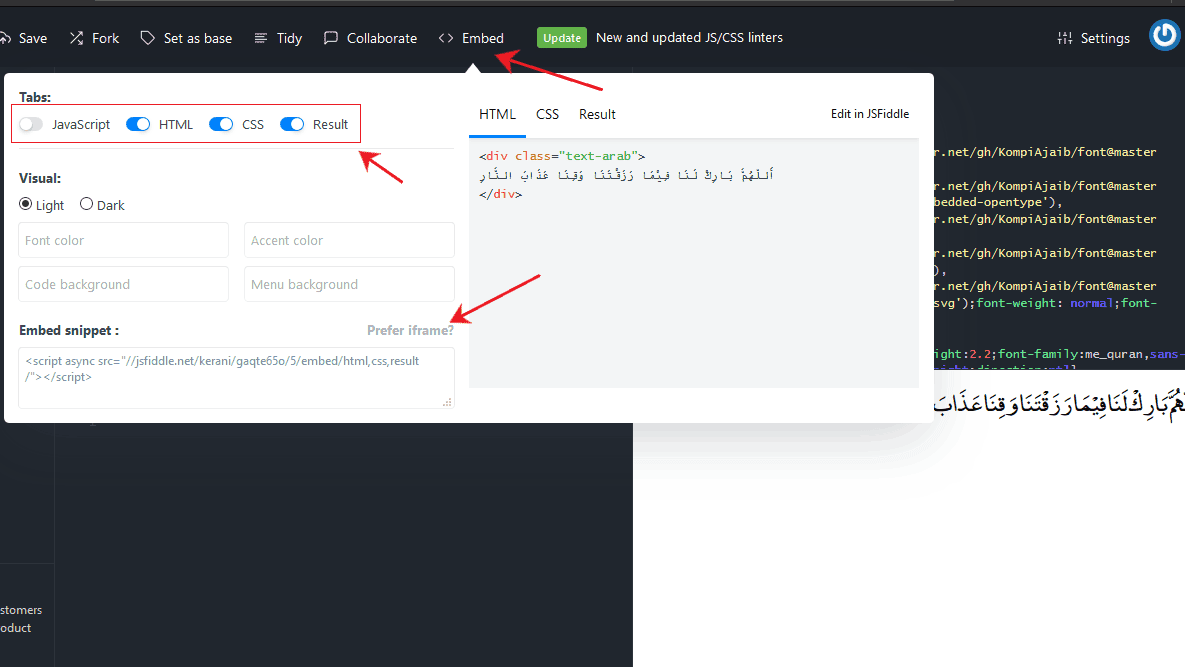The height and width of the screenshot is (667, 1185).
Task: Click bedded-opentype CSS code line
Action: pos(998,202)
